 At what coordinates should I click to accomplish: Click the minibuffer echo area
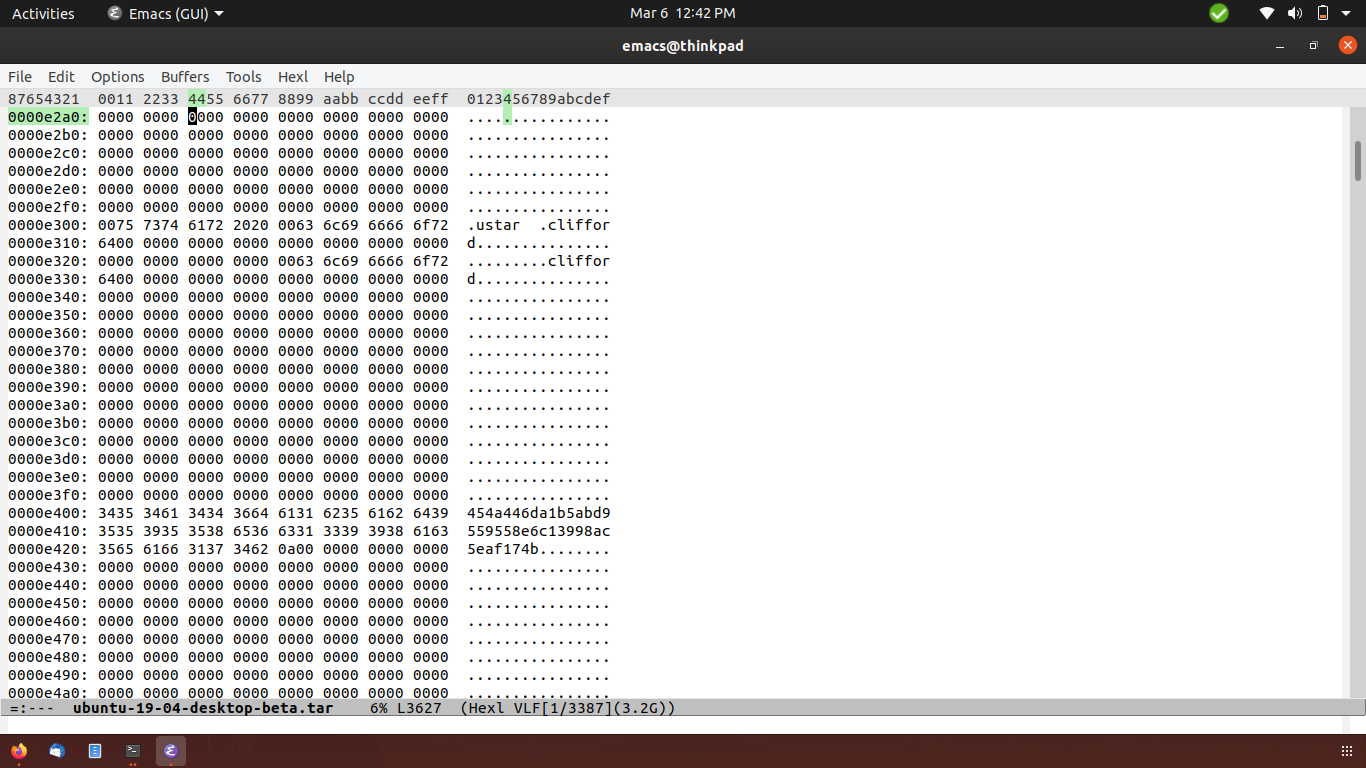(683, 725)
